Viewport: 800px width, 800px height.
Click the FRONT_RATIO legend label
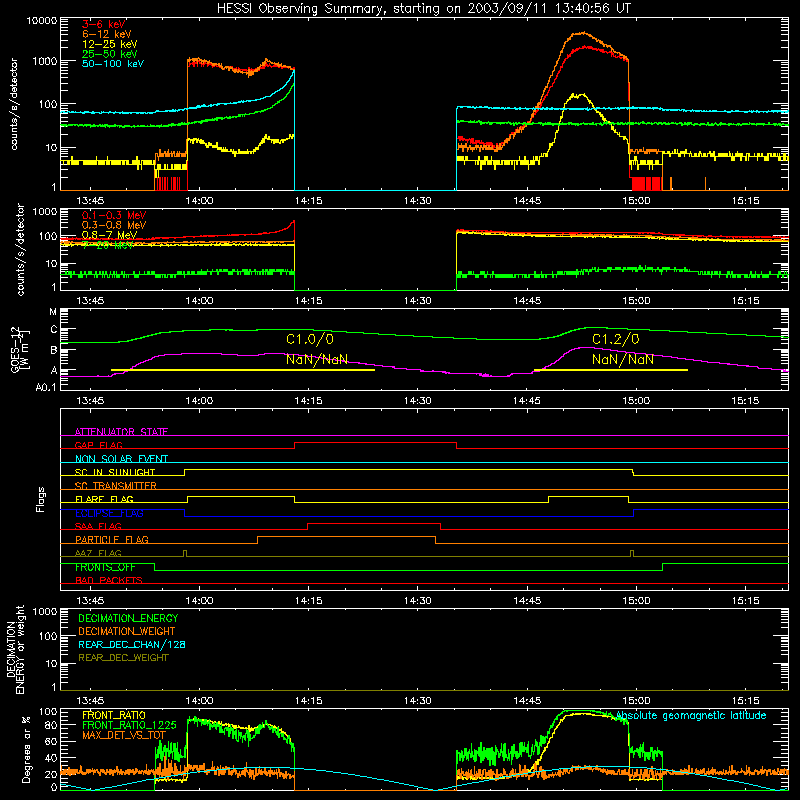tap(114, 715)
